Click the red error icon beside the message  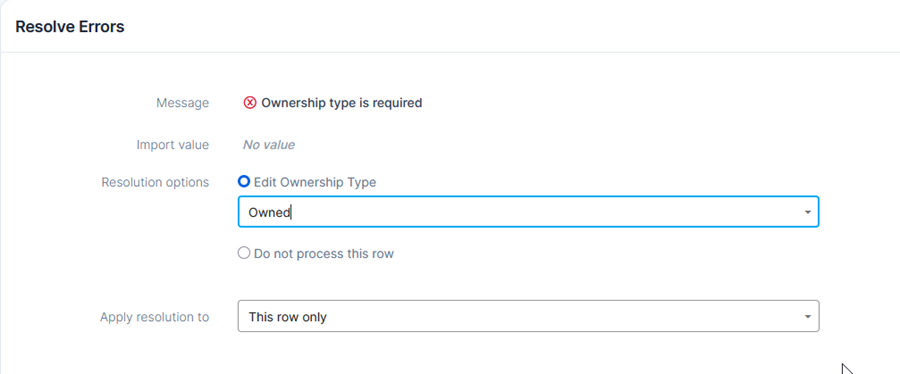(x=250, y=103)
